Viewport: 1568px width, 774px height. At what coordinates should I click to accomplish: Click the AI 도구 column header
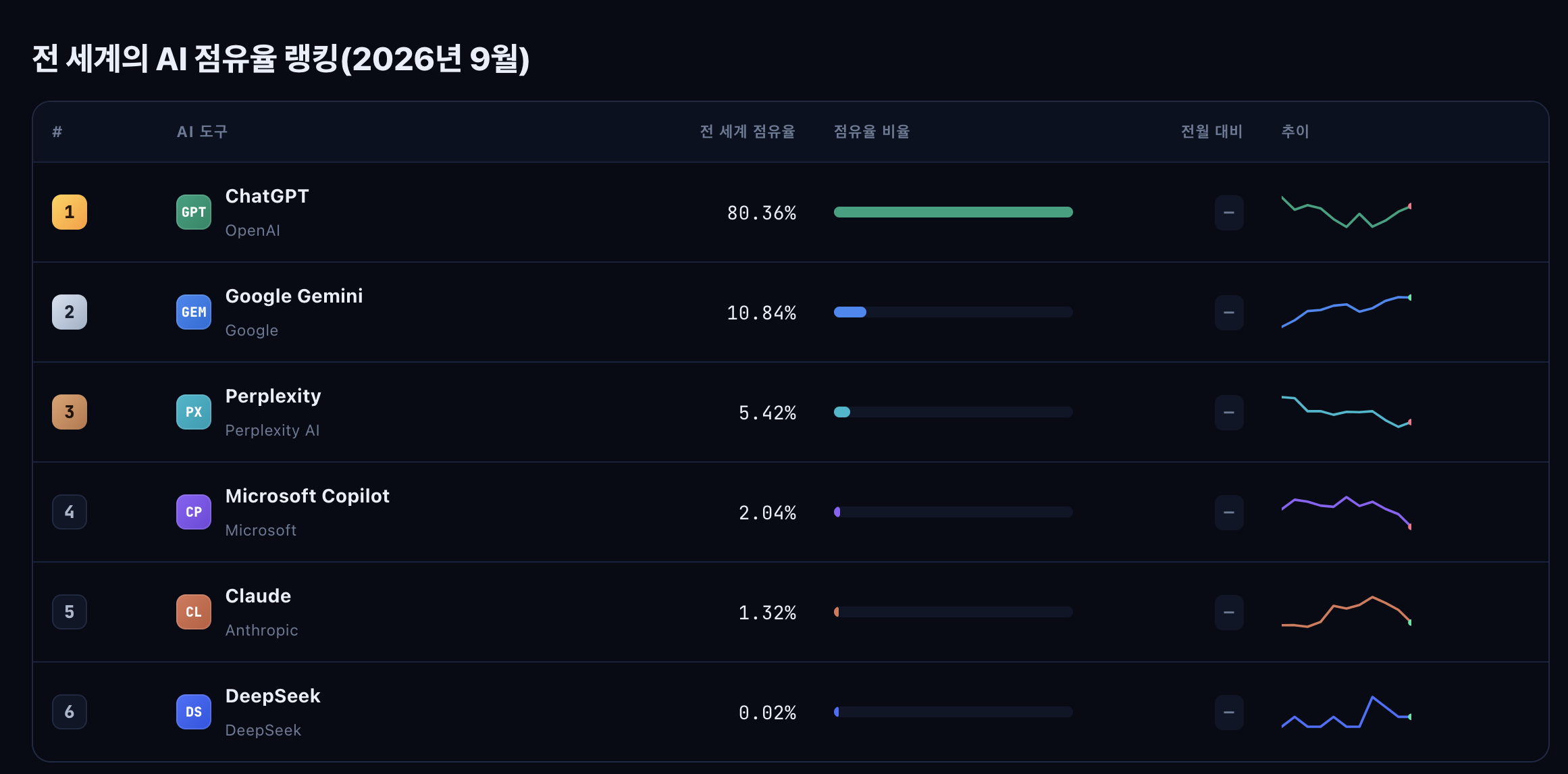(x=202, y=132)
